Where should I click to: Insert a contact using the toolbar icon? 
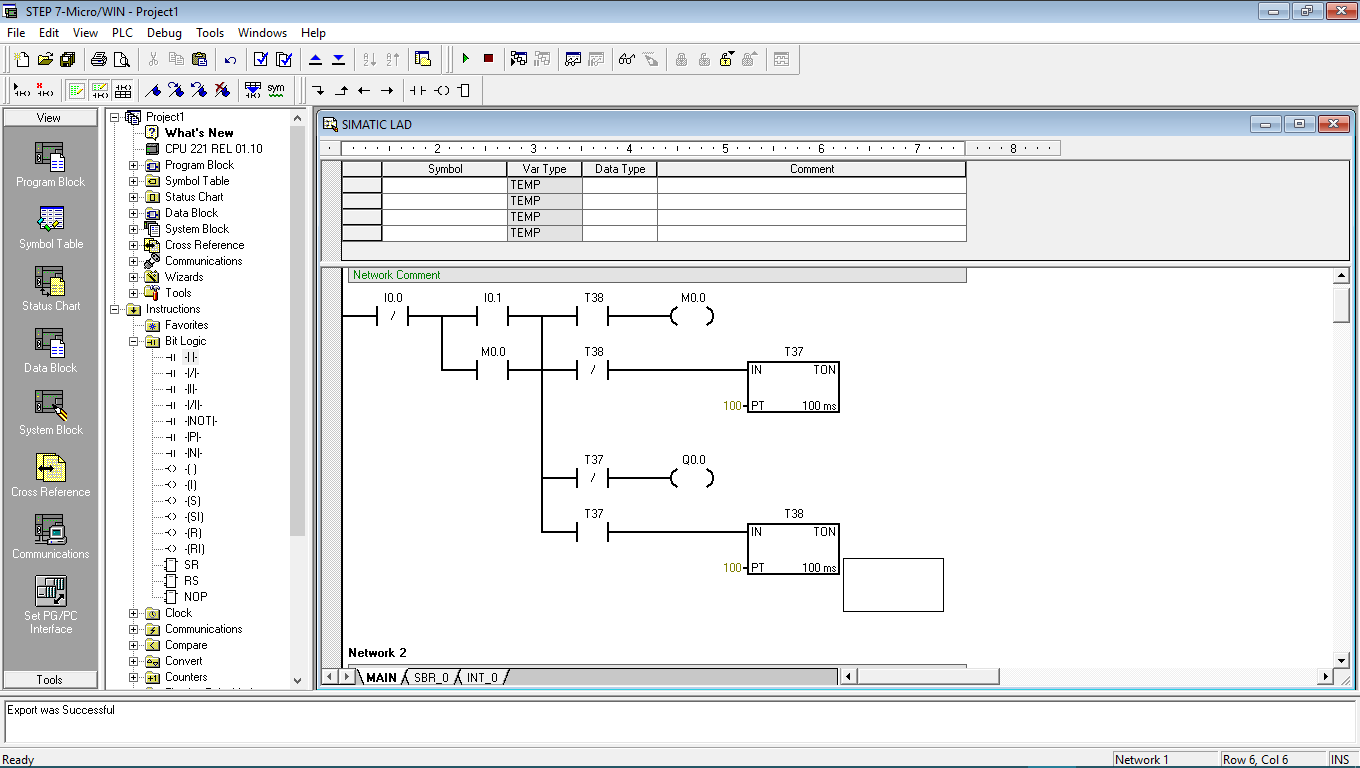(418, 90)
